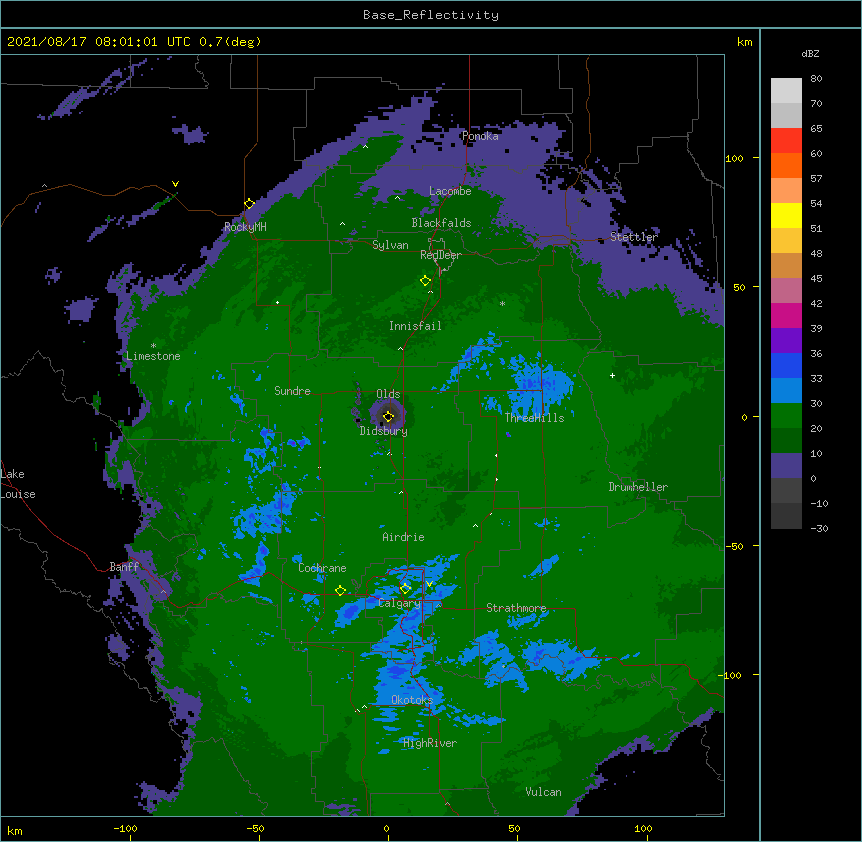Click the Lake Louise label
Viewport: 862px width, 842px height.
(x=18, y=484)
